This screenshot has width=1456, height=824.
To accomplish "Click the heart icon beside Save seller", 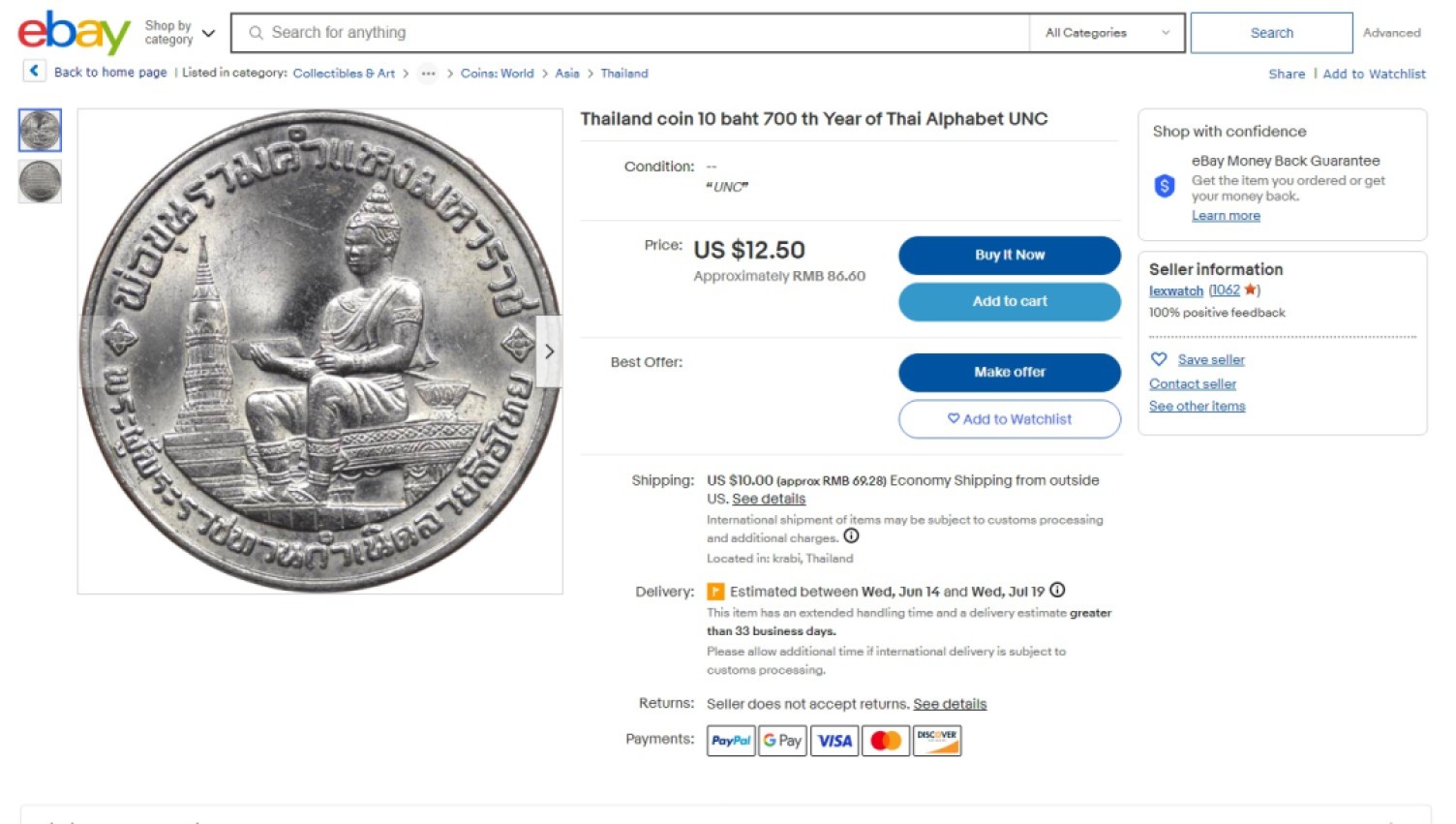I will pos(1159,359).
